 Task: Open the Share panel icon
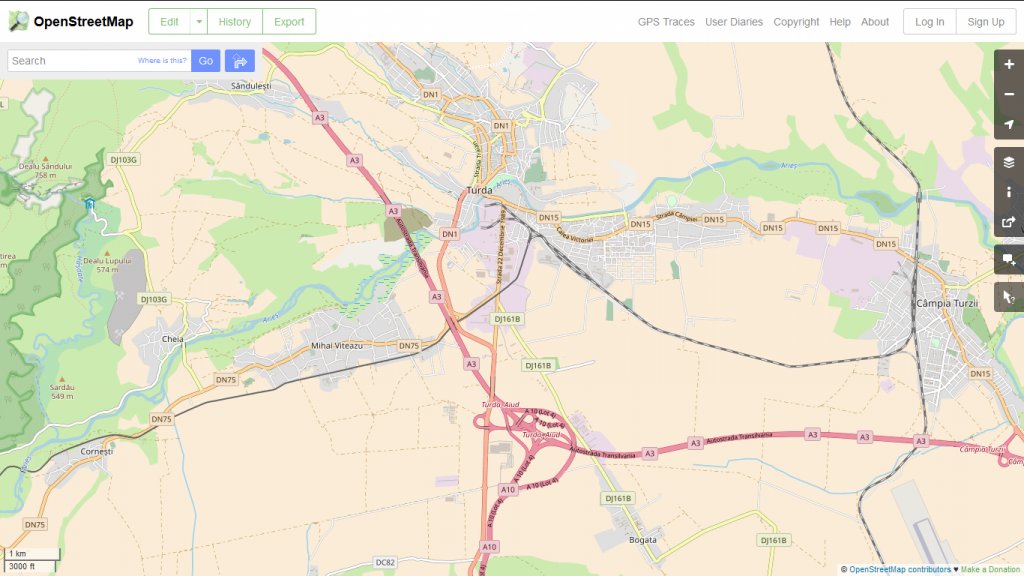[1008, 222]
